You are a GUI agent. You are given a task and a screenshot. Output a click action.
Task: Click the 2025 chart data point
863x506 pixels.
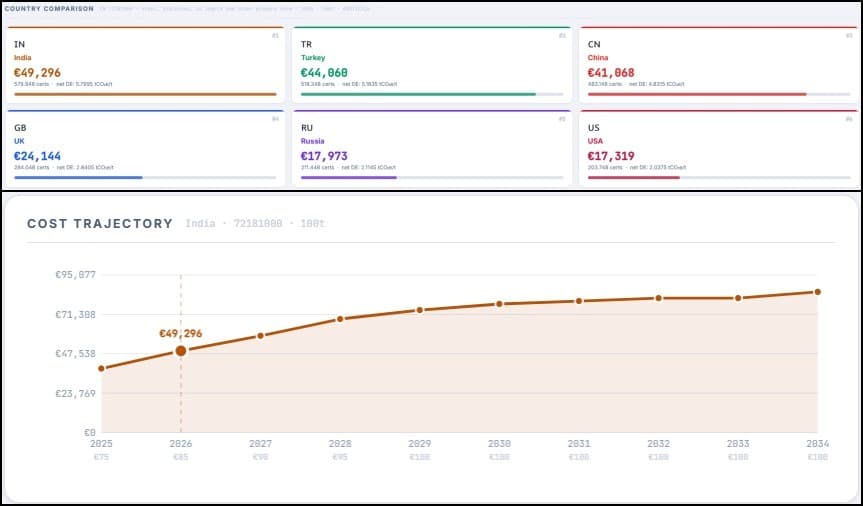pyautogui.click(x=101, y=369)
